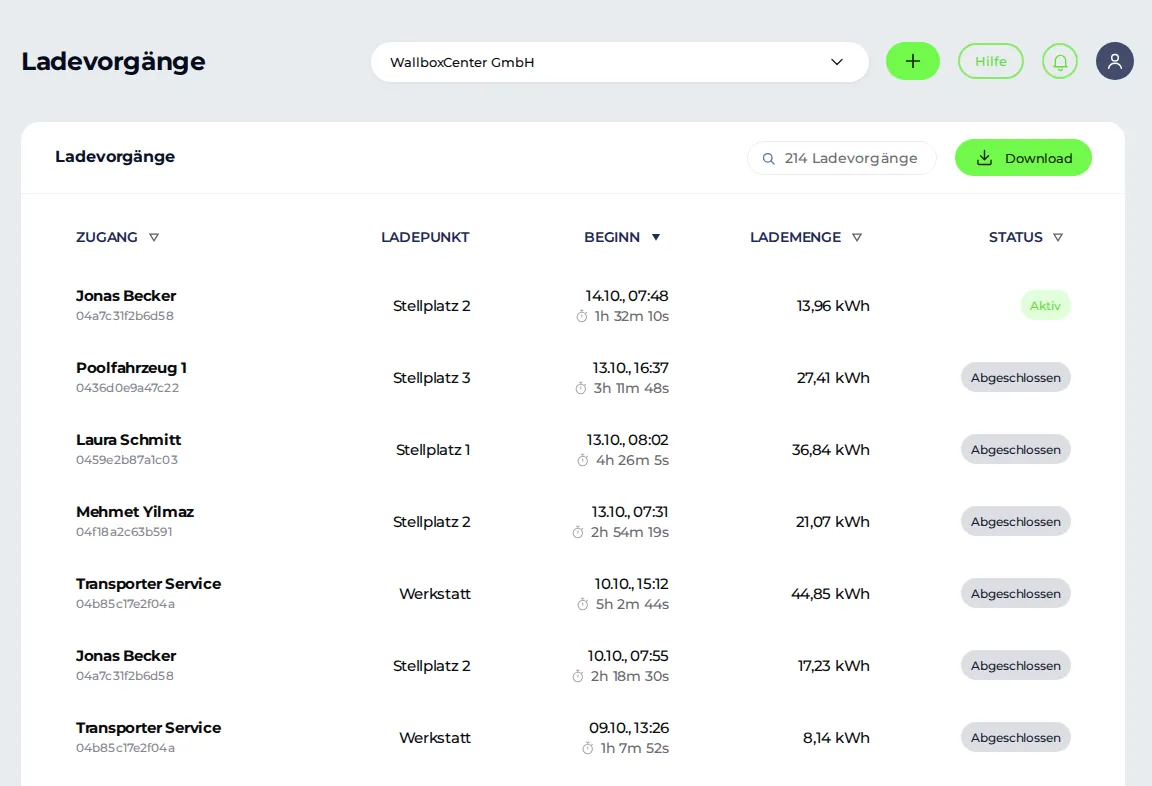1152x786 pixels.
Task: Select Jonas Becker in the 10.10. row
Action: click(126, 656)
